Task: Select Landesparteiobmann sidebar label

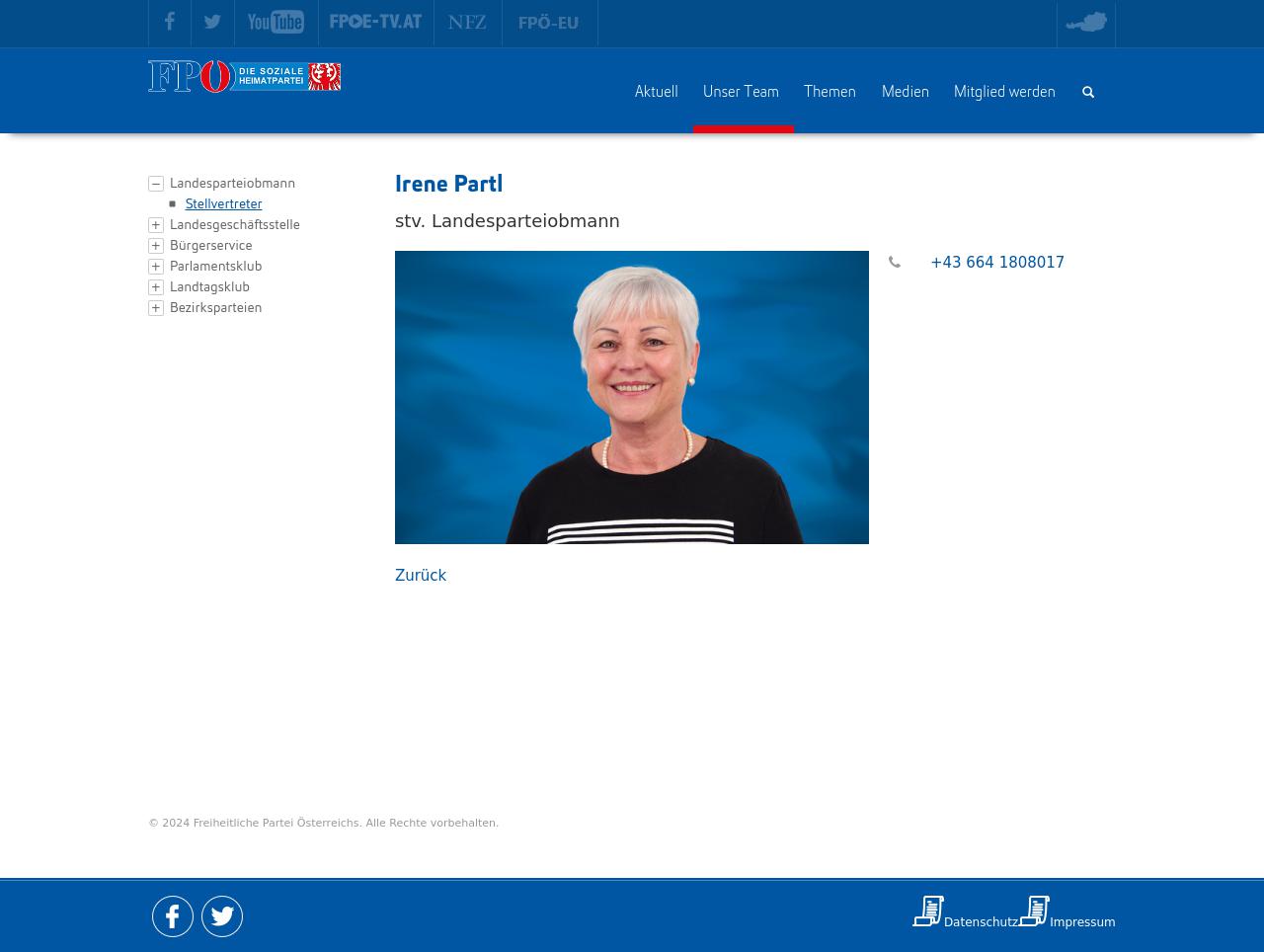Action: click(x=232, y=183)
